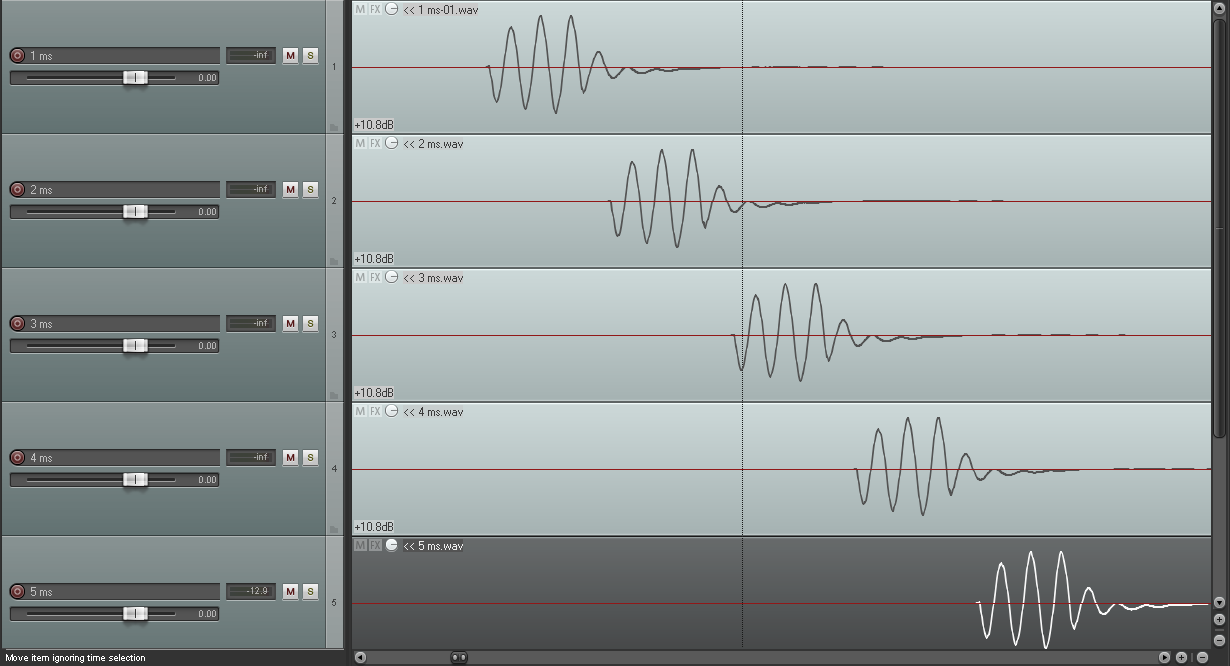The image size is (1230, 666).
Task: Open item properties icon on 4 ms.wav
Action: coord(392,412)
